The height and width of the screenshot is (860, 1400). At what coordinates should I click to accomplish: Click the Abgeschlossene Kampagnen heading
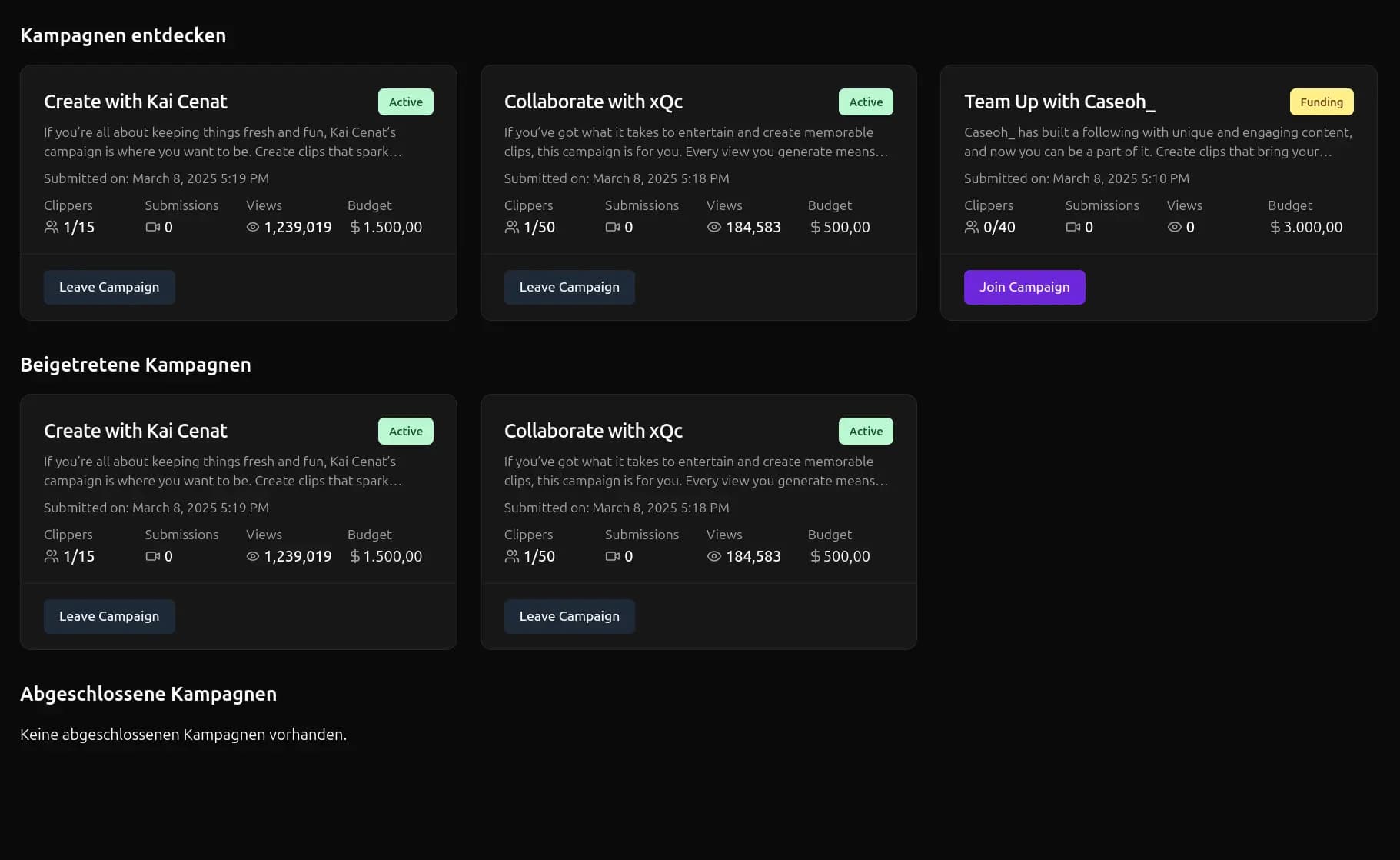point(148,694)
